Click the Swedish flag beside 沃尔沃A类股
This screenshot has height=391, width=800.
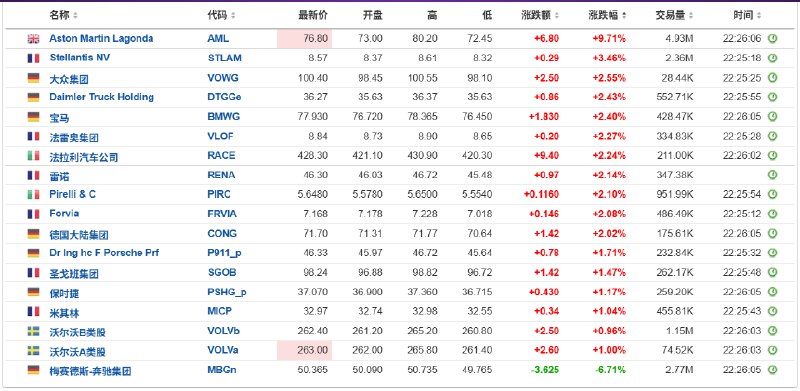pos(33,351)
